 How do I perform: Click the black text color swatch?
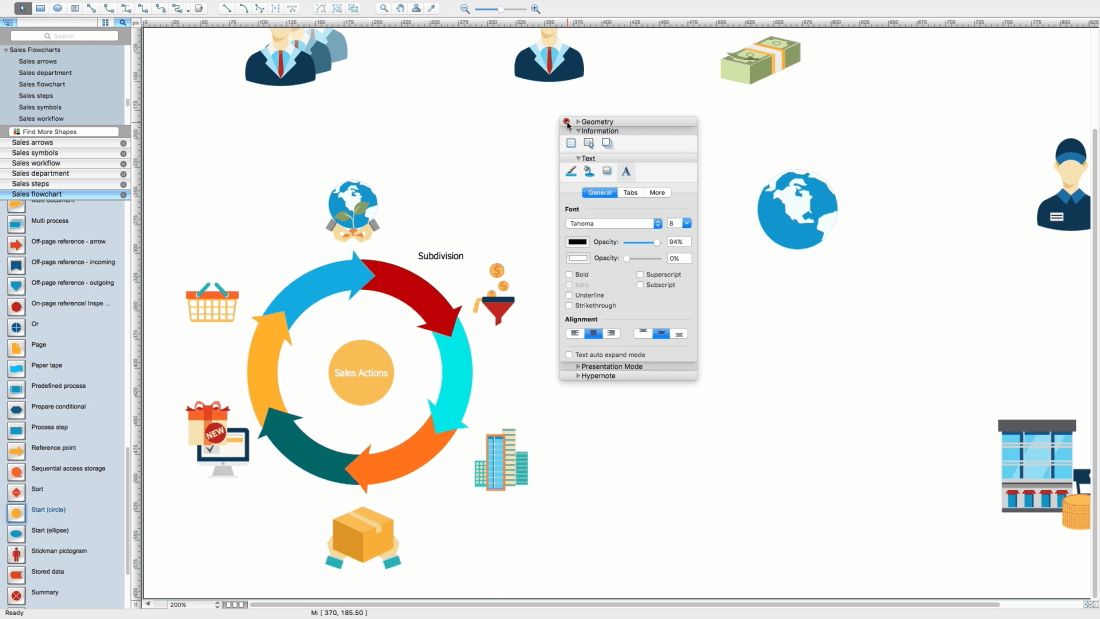coord(577,242)
